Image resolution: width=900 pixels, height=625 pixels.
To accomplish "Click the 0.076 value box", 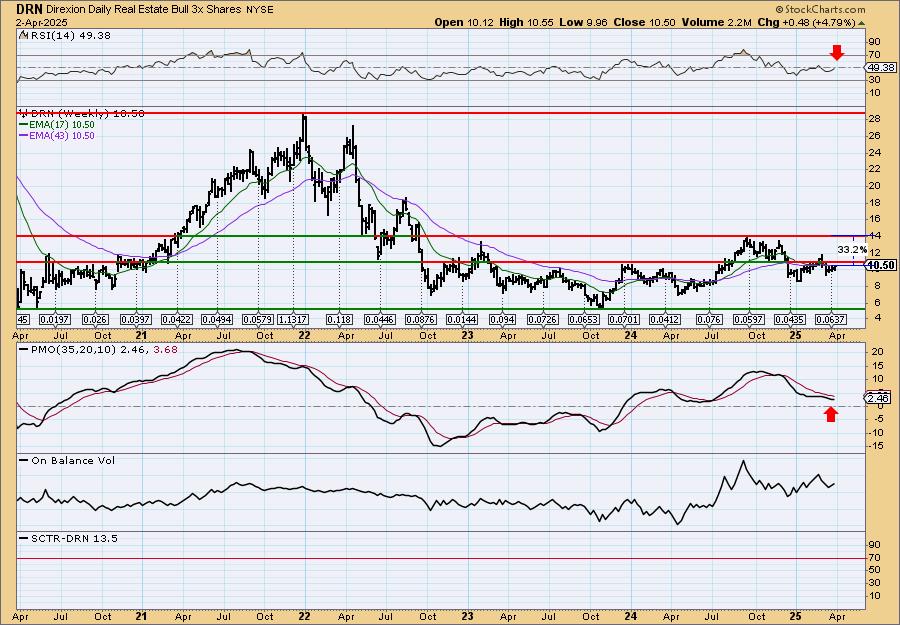I will tap(708, 319).
